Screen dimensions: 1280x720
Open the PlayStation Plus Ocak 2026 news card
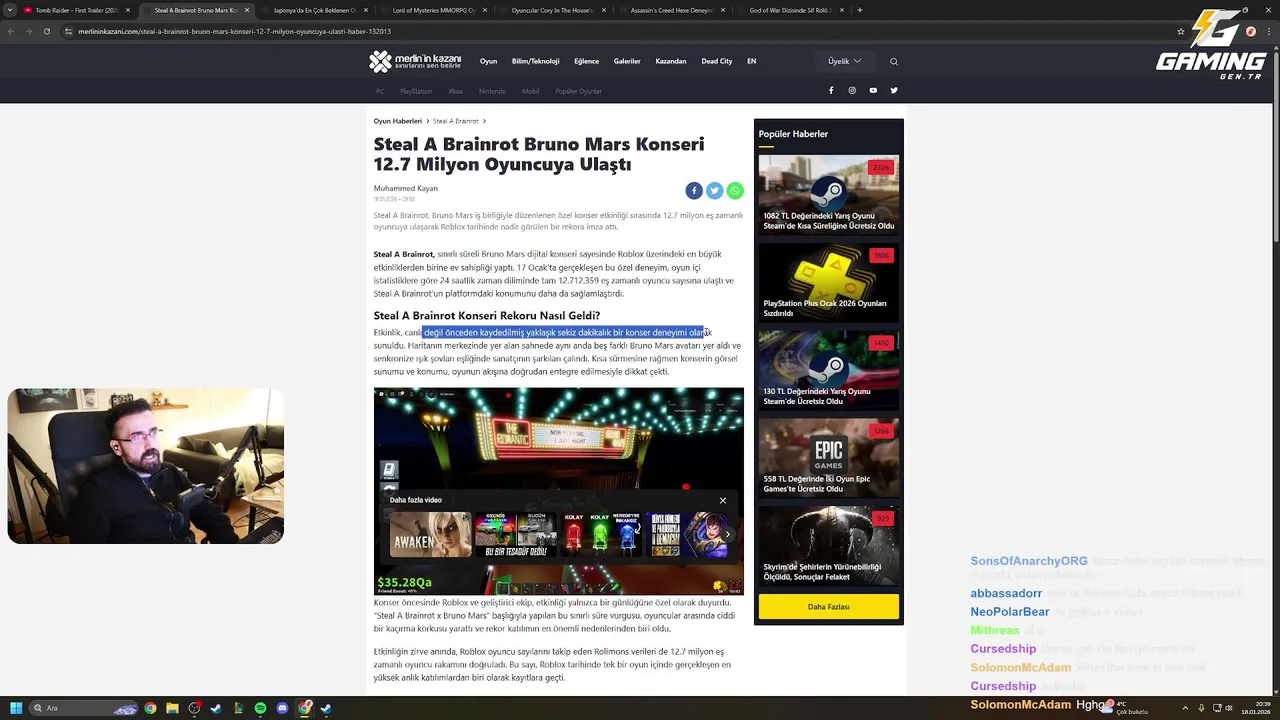828,282
